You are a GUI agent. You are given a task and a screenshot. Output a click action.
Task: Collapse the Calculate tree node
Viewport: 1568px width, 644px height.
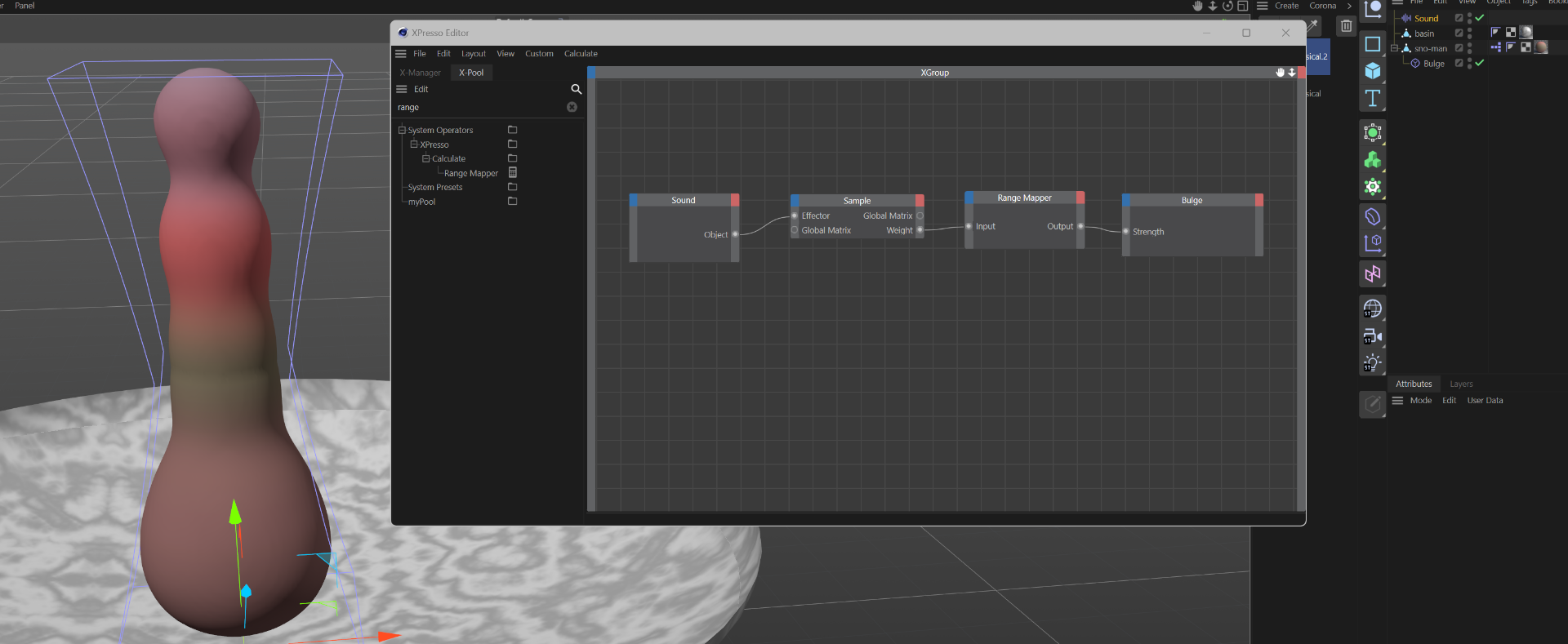pyautogui.click(x=425, y=158)
